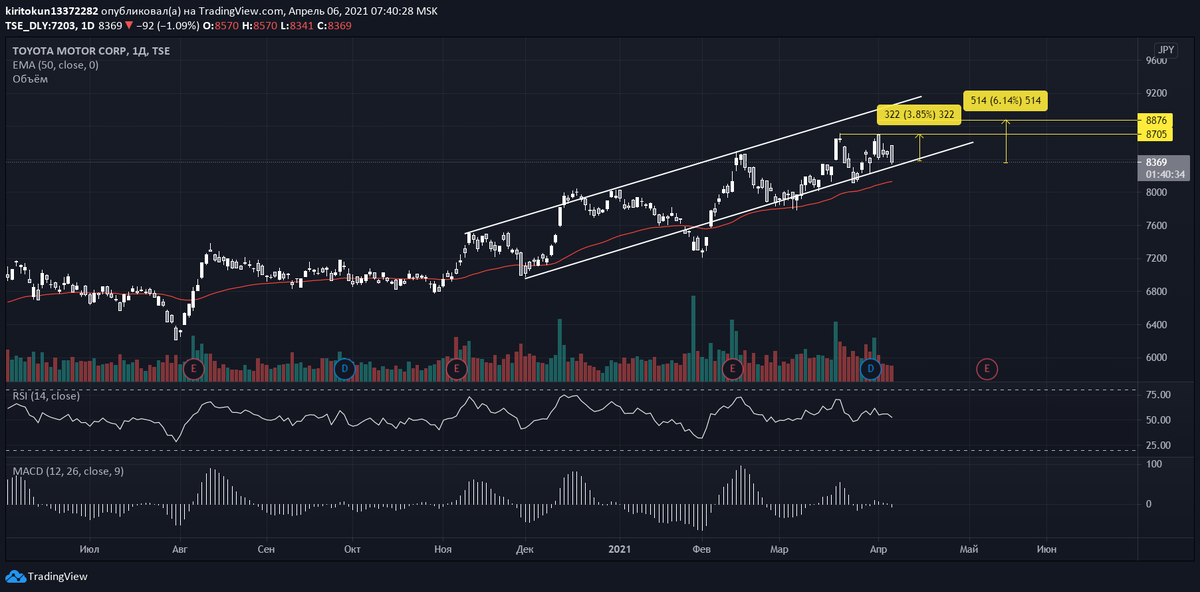
Task: Click the RSI 50.00 scale value
Action: [x=1158, y=420]
